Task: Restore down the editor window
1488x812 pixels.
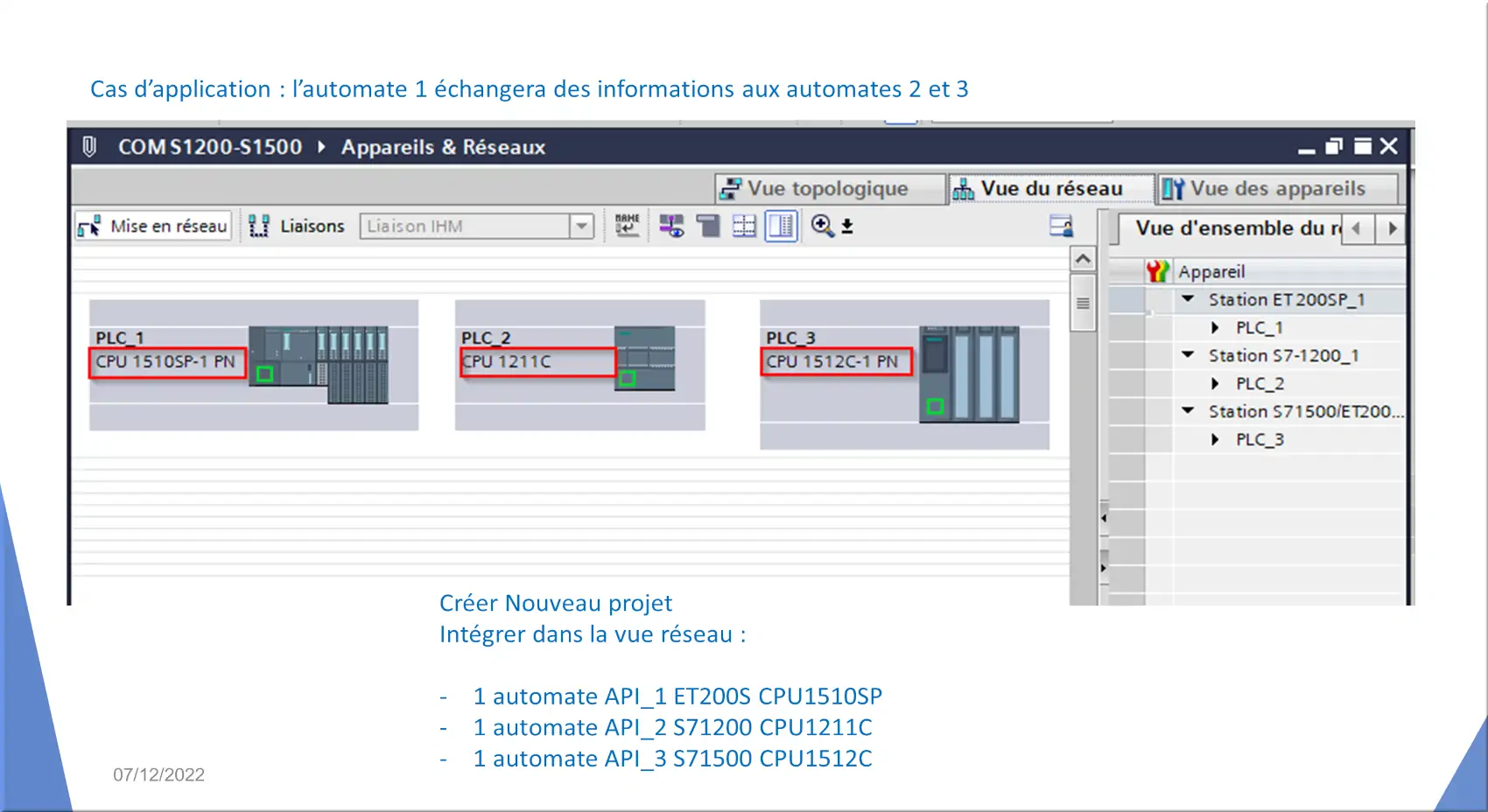Action: [1334, 146]
